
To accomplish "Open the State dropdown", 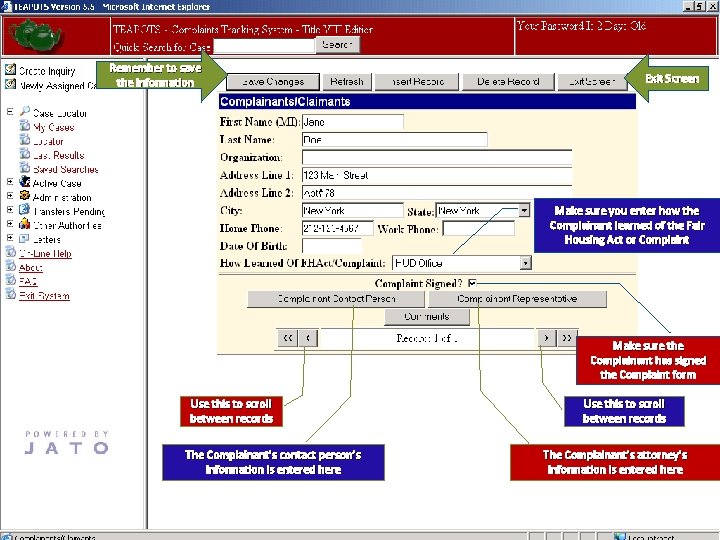I will point(524,210).
